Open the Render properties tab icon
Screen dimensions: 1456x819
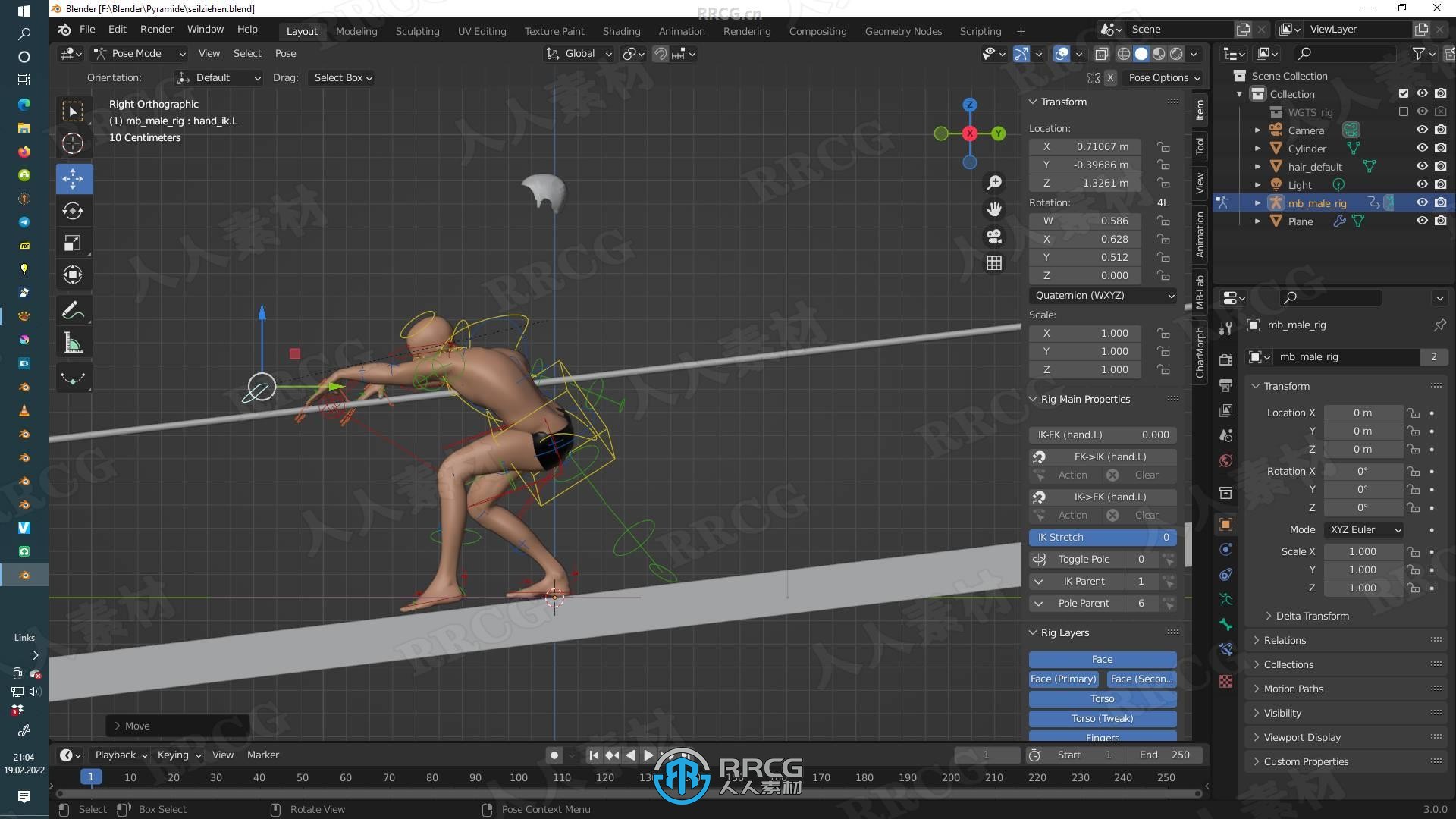point(1225,359)
